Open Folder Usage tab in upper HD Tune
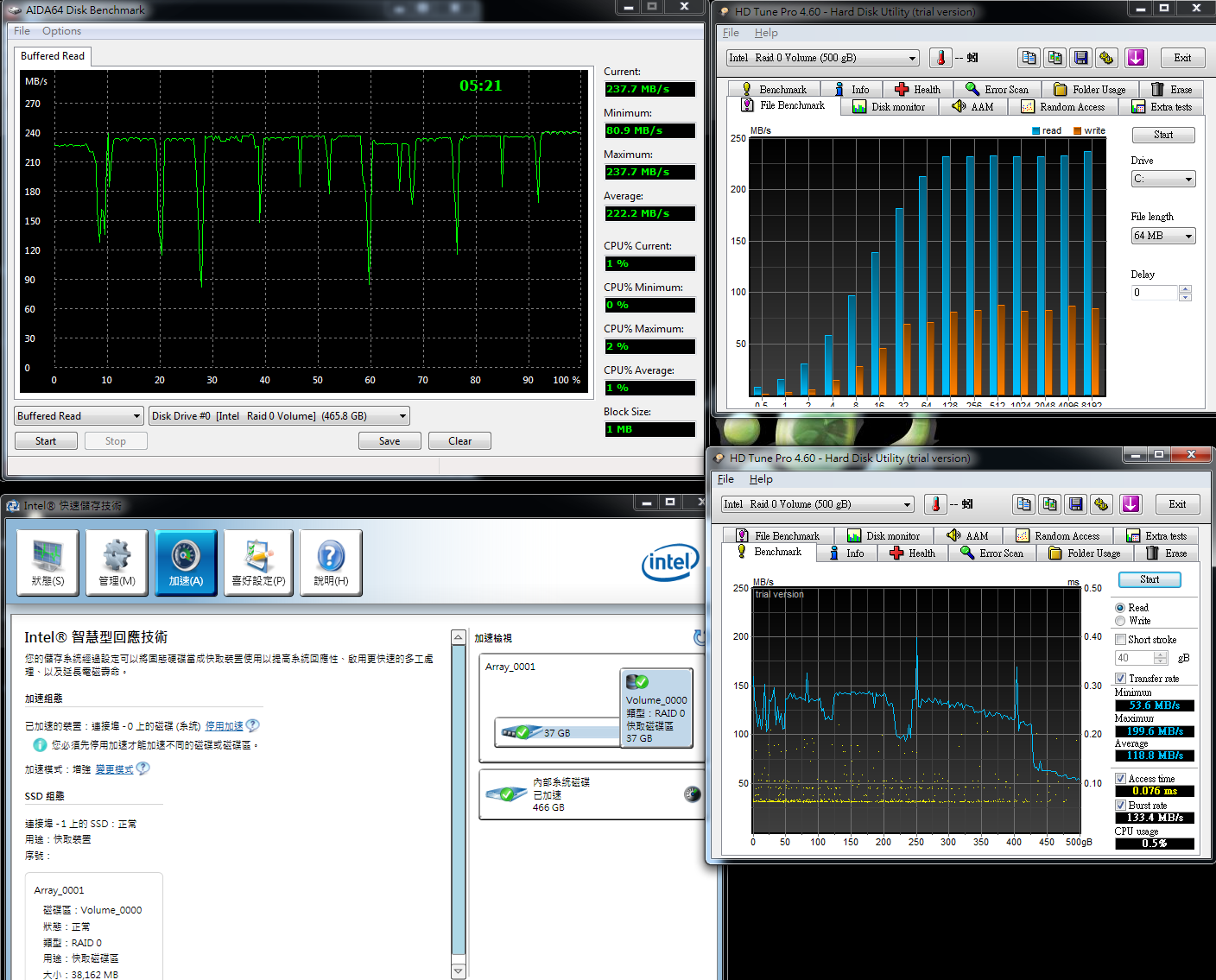The height and width of the screenshot is (980, 1216). 1090,89
